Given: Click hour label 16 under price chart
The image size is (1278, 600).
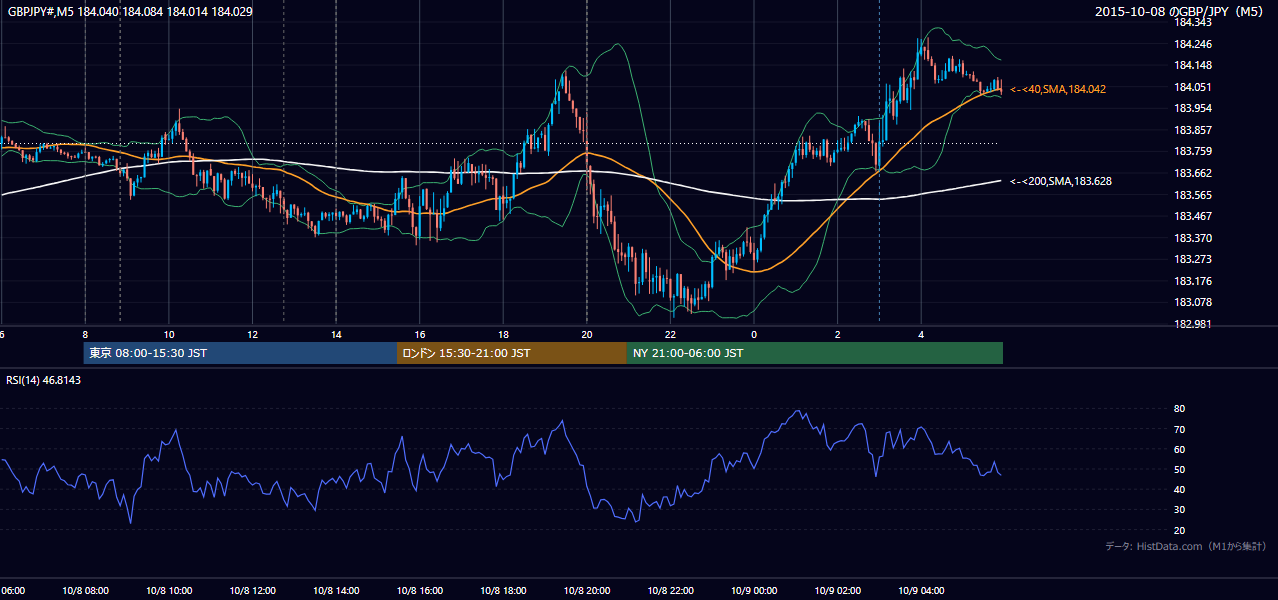Looking at the screenshot, I should tap(420, 335).
